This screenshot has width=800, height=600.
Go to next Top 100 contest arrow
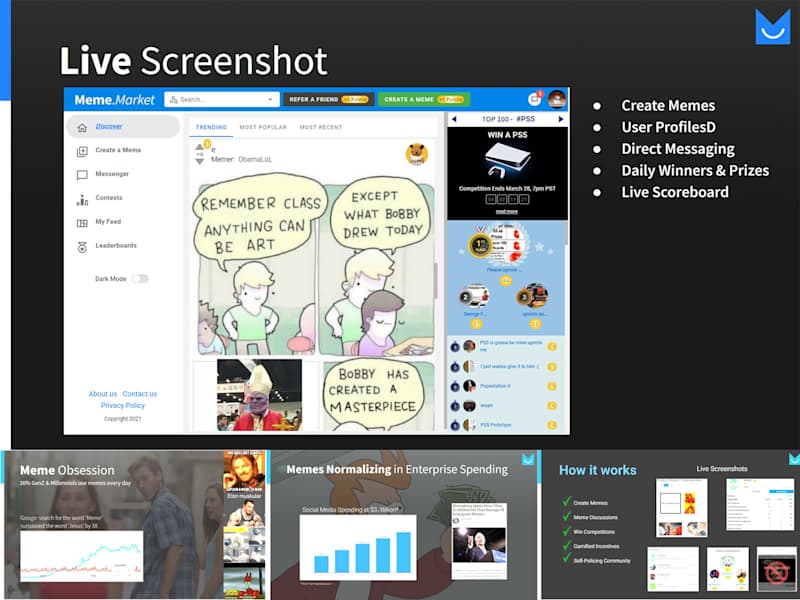tap(561, 119)
